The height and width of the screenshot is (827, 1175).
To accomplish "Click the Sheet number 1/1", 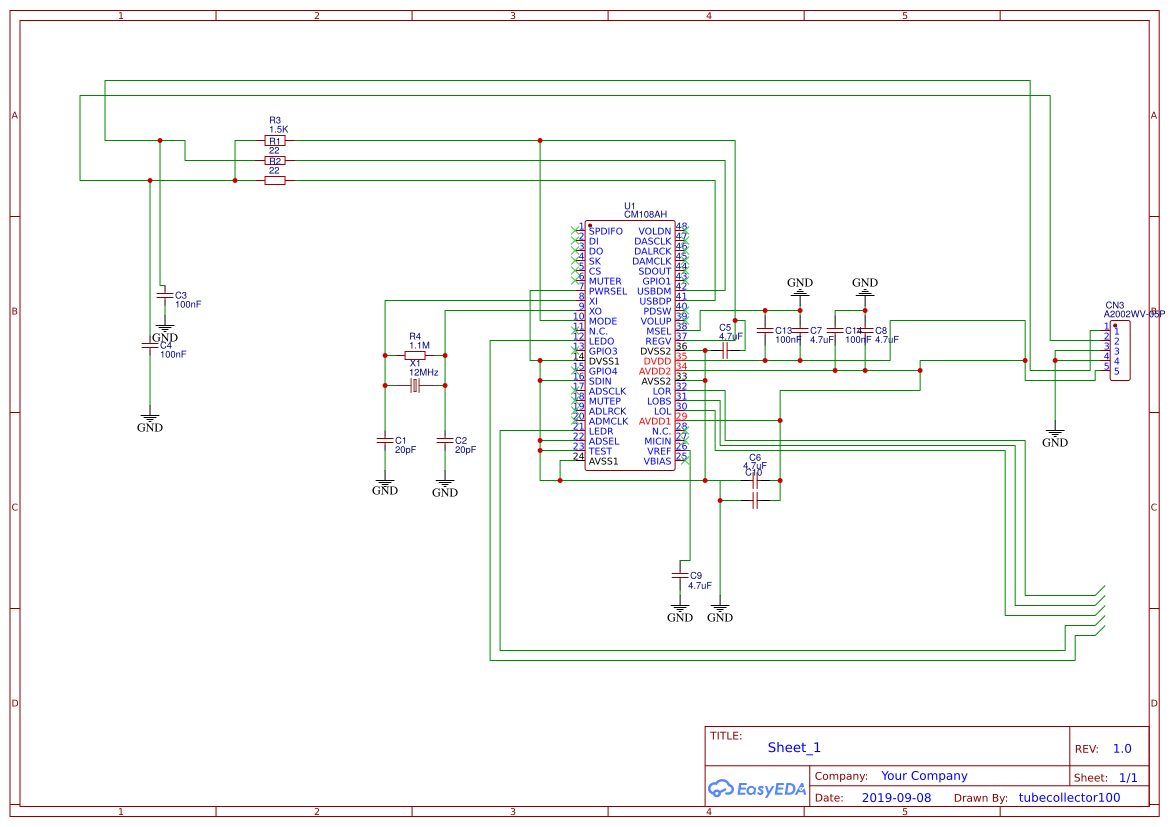I will [x=1128, y=778].
